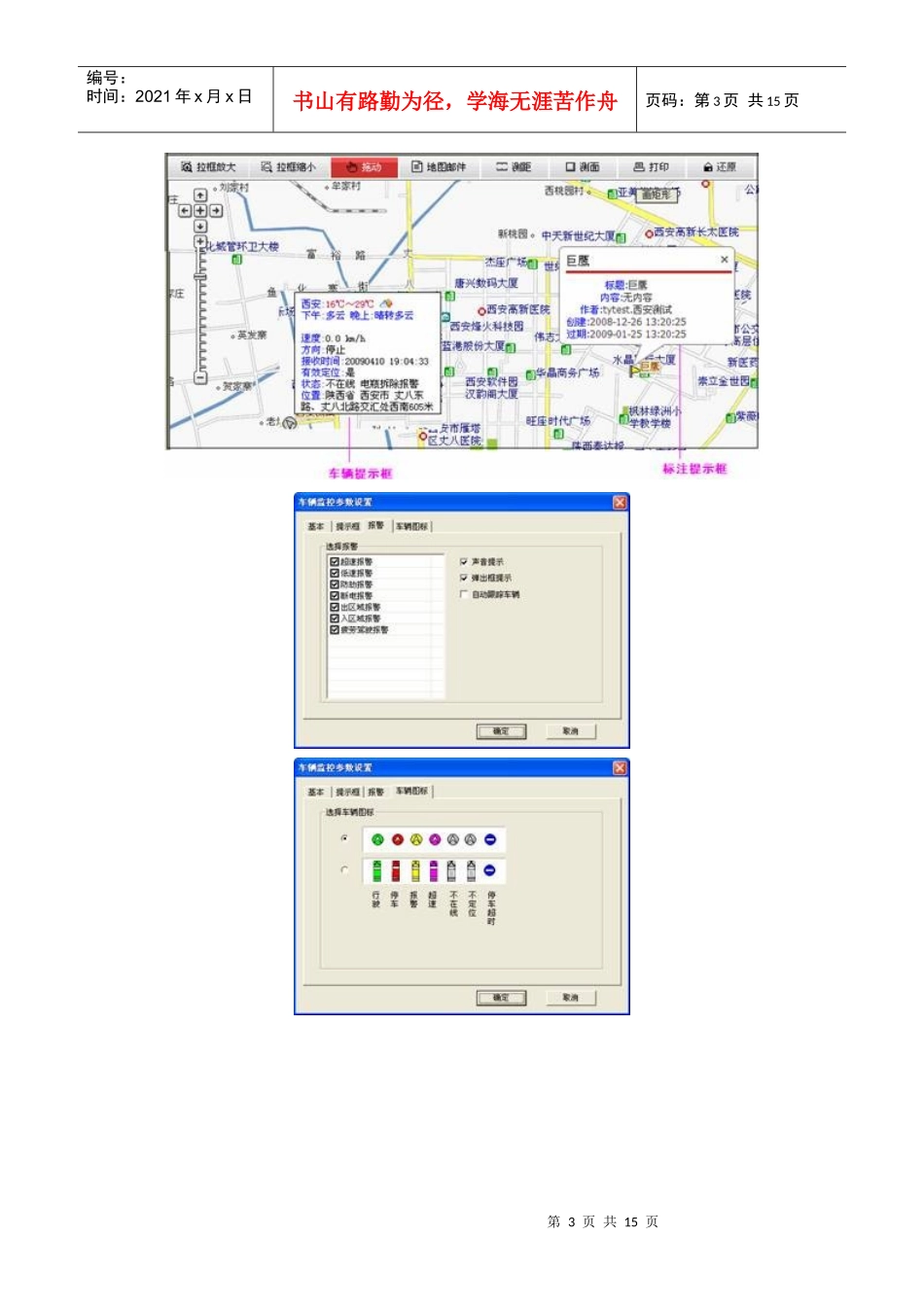This screenshot has width=924, height=1307.
Task: Toggle the 超速报警 checkbox
Action: pos(335,561)
